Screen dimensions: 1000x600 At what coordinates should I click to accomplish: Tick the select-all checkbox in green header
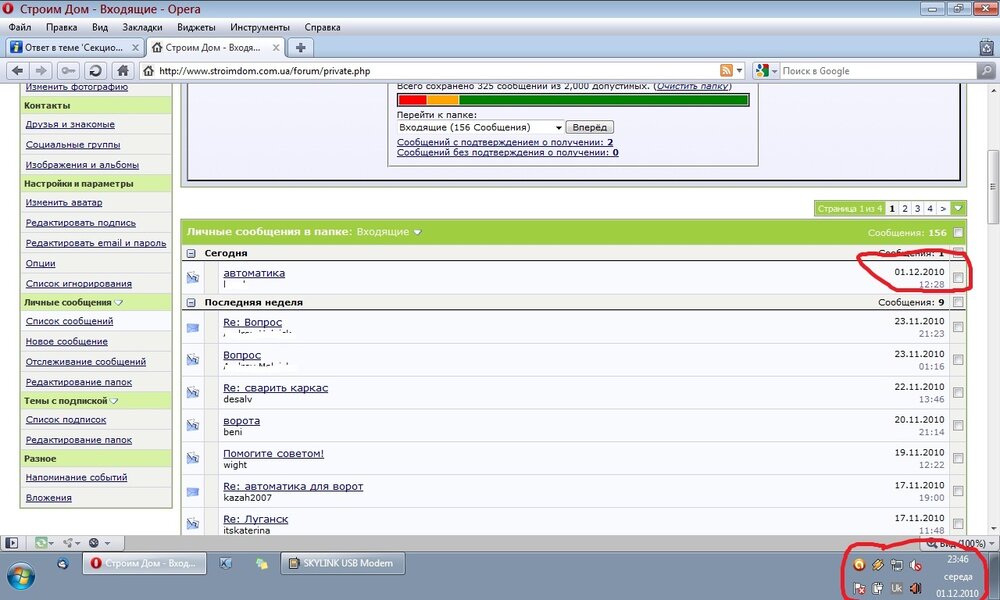coord(958,233)
